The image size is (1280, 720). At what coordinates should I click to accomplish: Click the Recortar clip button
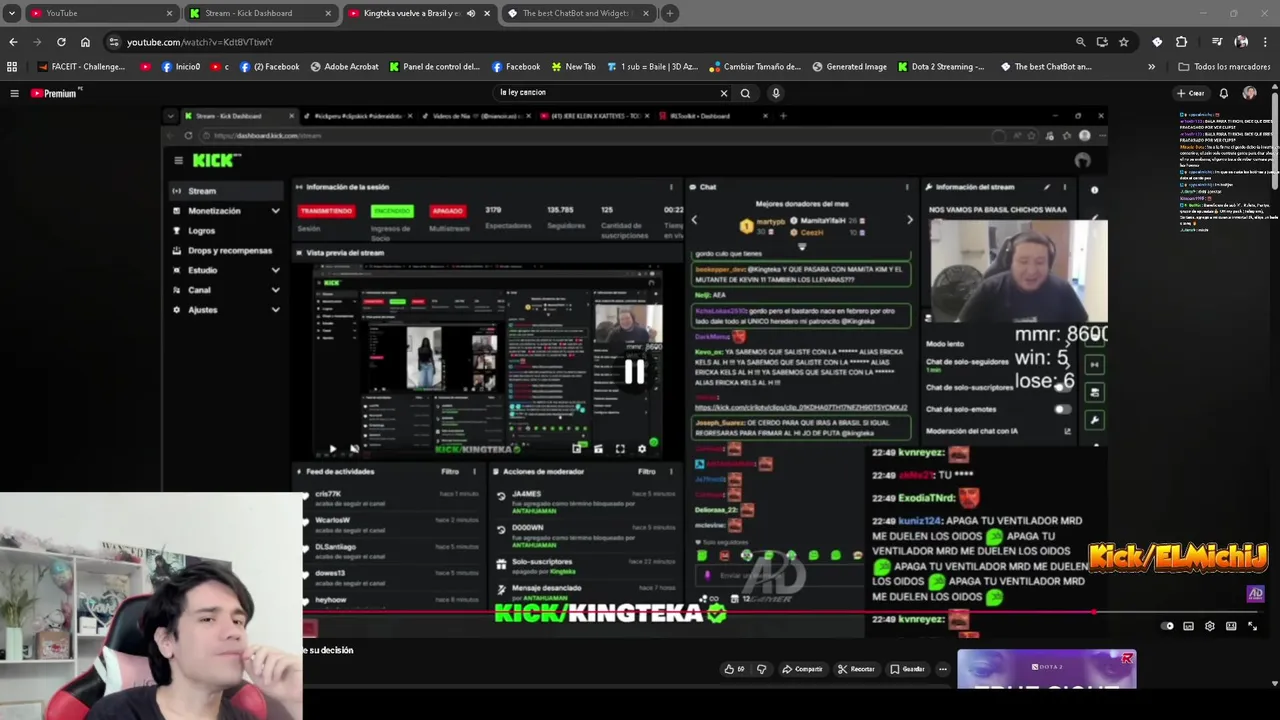pos(856,669)
